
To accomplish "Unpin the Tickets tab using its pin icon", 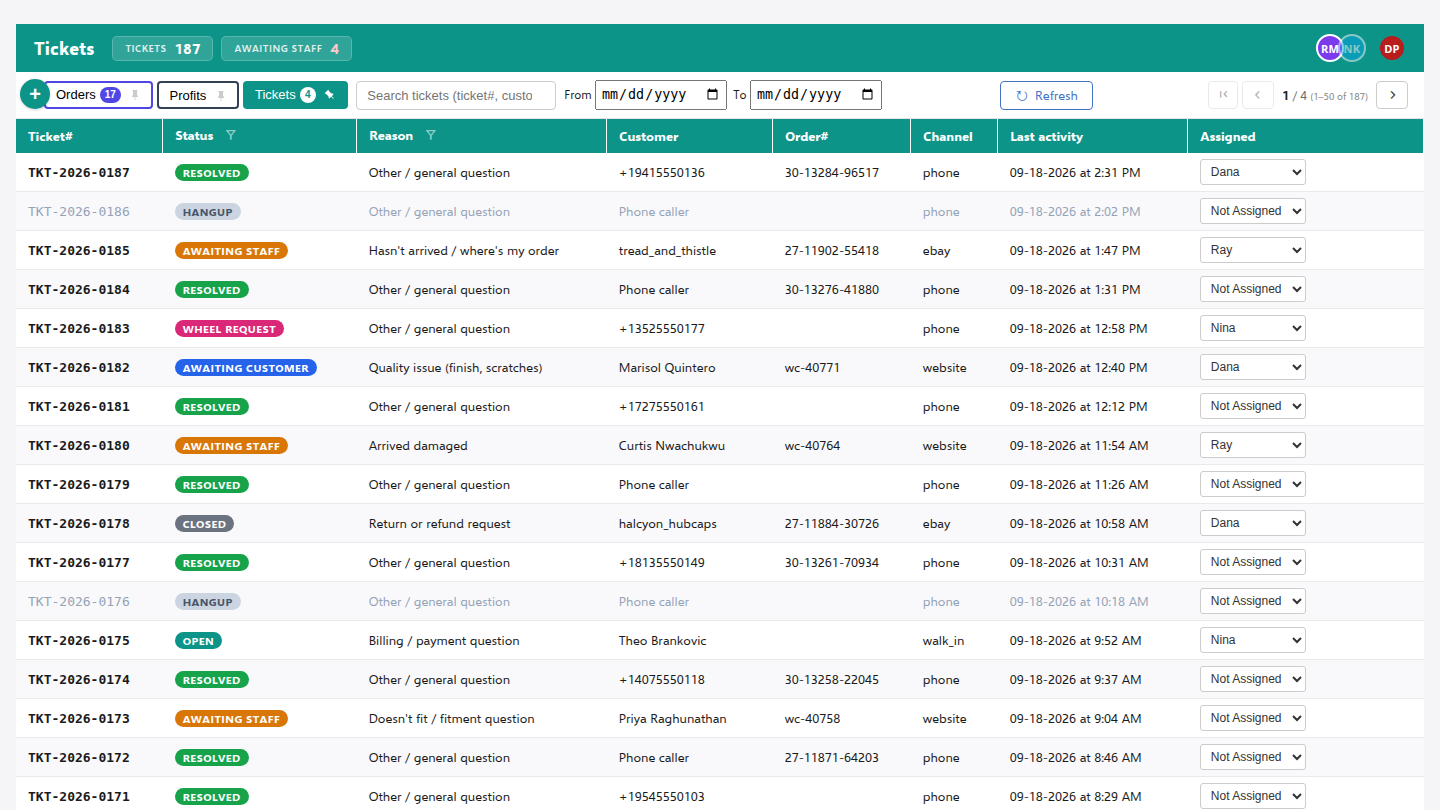I will click(330, 95).
